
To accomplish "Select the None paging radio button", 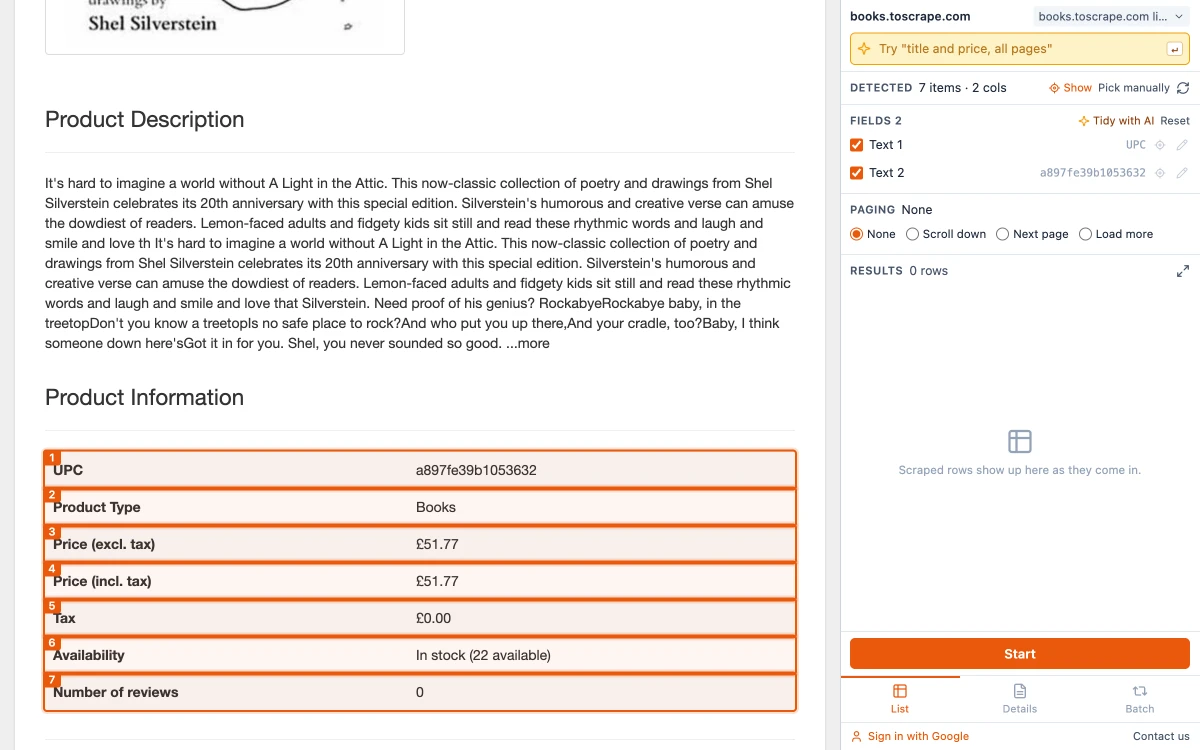I will pyautogui.click(x=856, y=234).
